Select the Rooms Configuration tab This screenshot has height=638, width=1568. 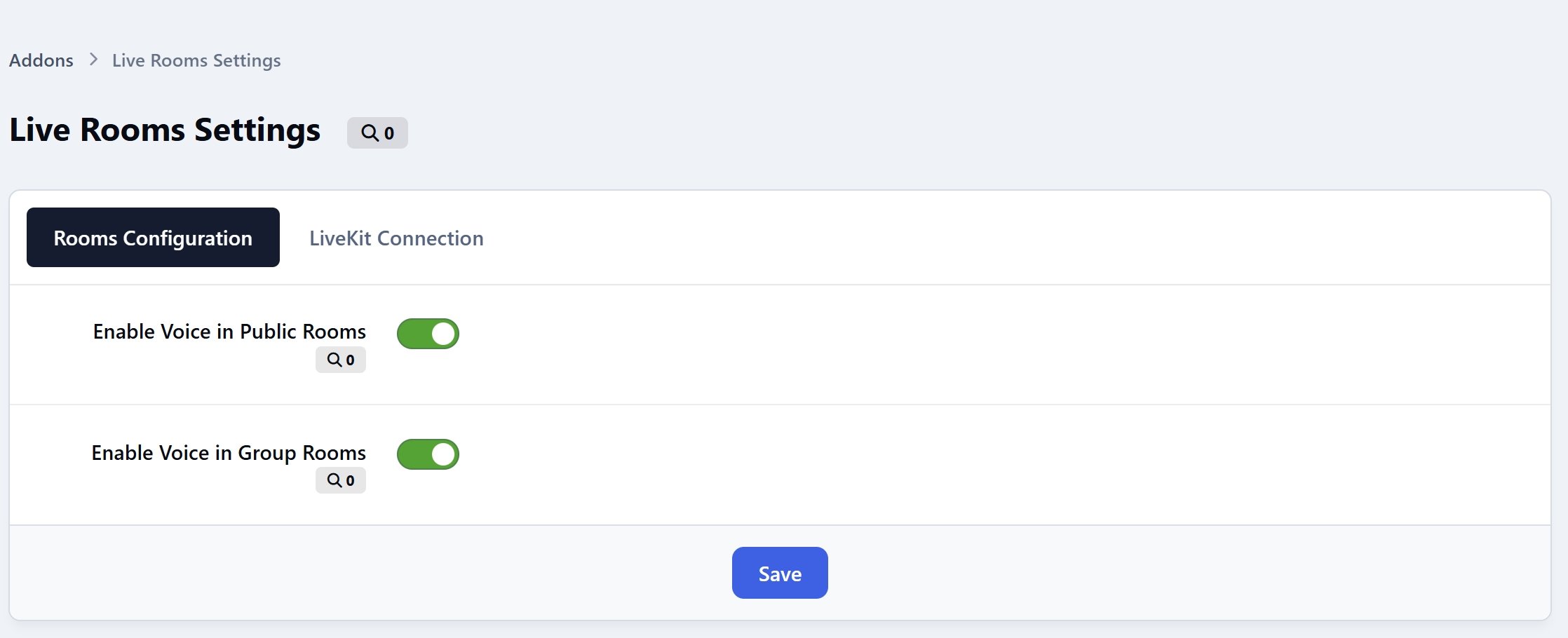[x=153, y=237]
